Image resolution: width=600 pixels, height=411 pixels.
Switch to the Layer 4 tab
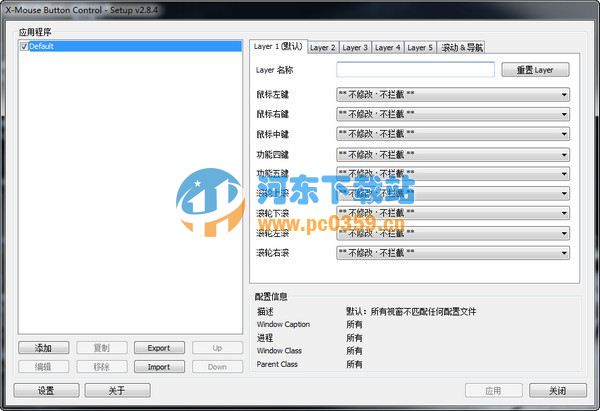point(387,47)
